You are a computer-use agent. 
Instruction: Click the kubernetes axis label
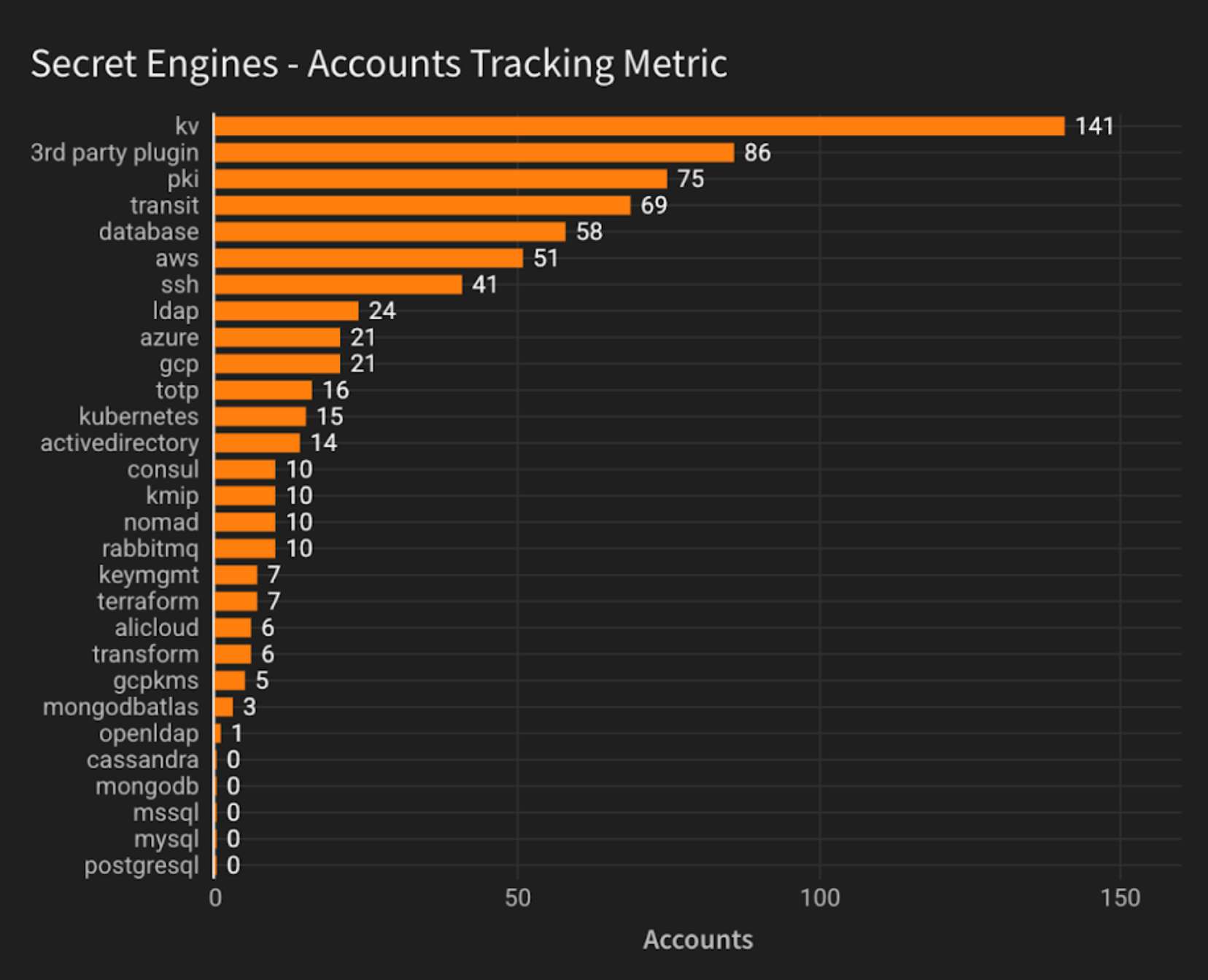point(139,416)
